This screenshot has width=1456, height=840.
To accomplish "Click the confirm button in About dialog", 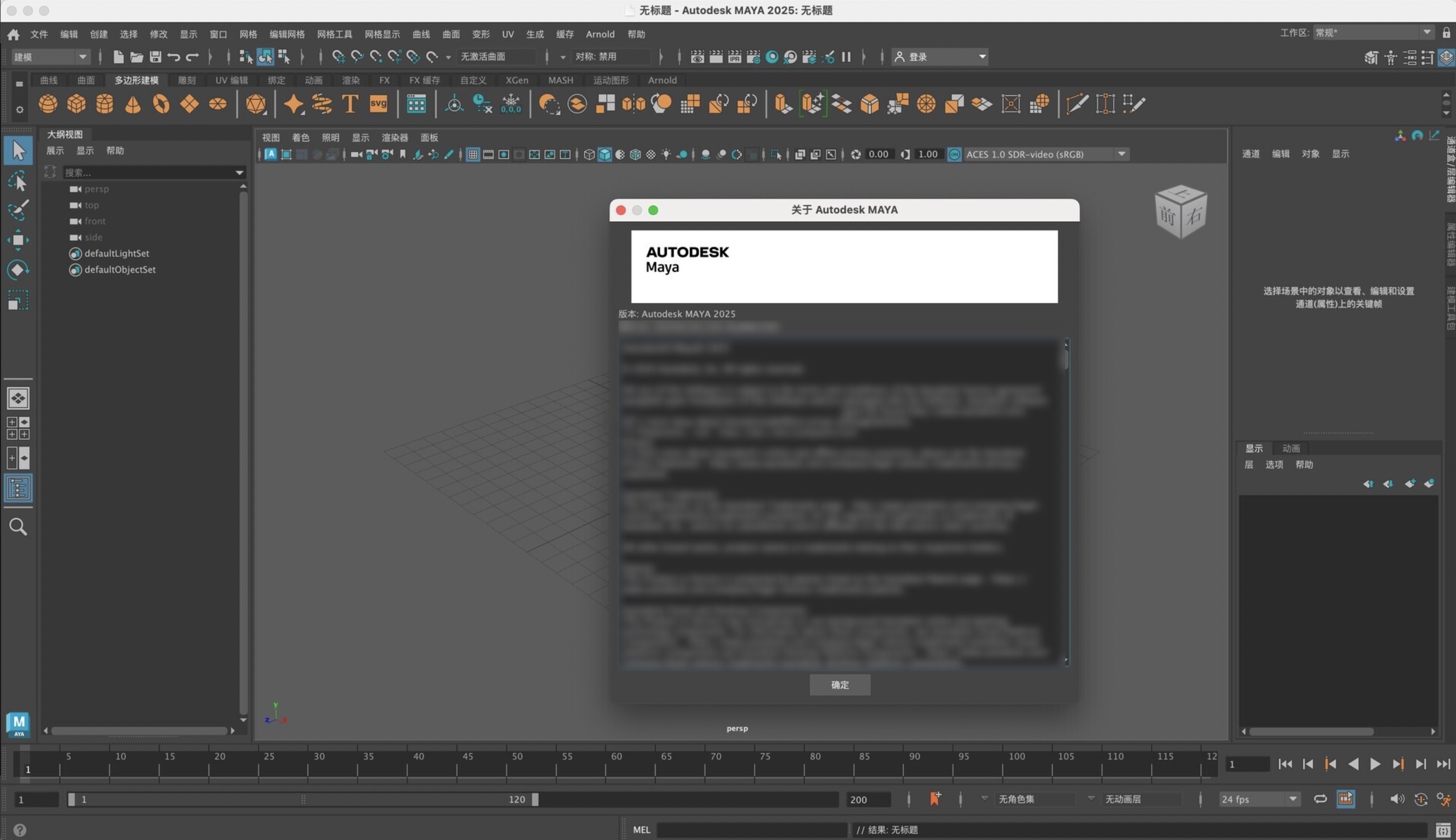I will point(839,685).
